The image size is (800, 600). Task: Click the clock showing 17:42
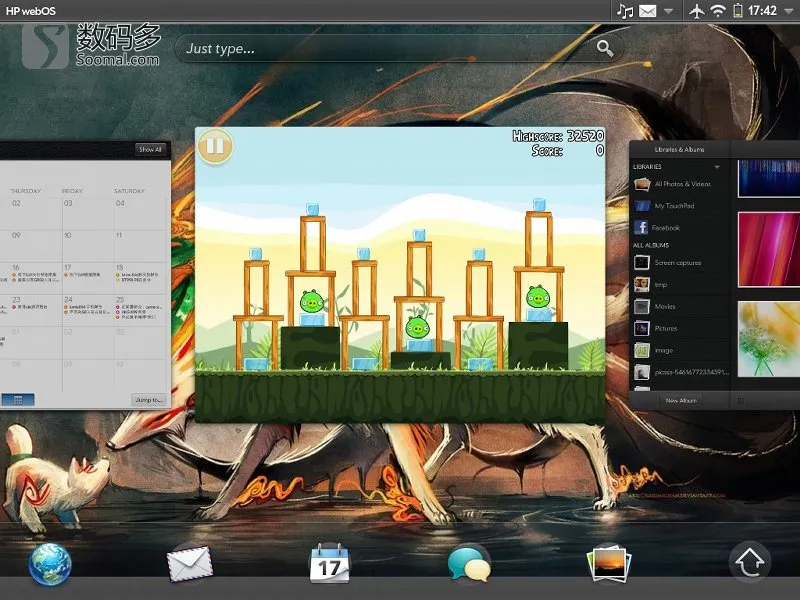click(x=762, y=11)
